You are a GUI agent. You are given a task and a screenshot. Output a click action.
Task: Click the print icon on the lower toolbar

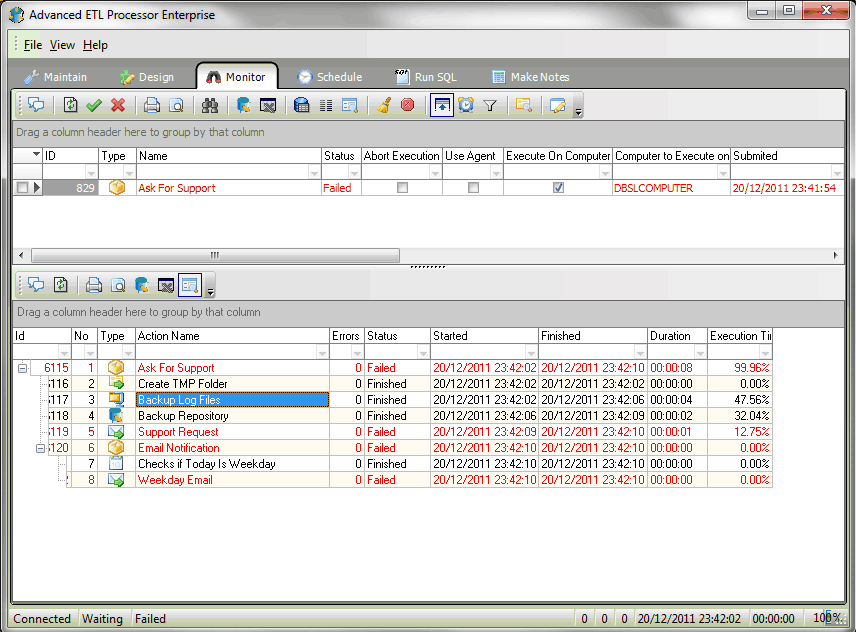click(93, 285)
